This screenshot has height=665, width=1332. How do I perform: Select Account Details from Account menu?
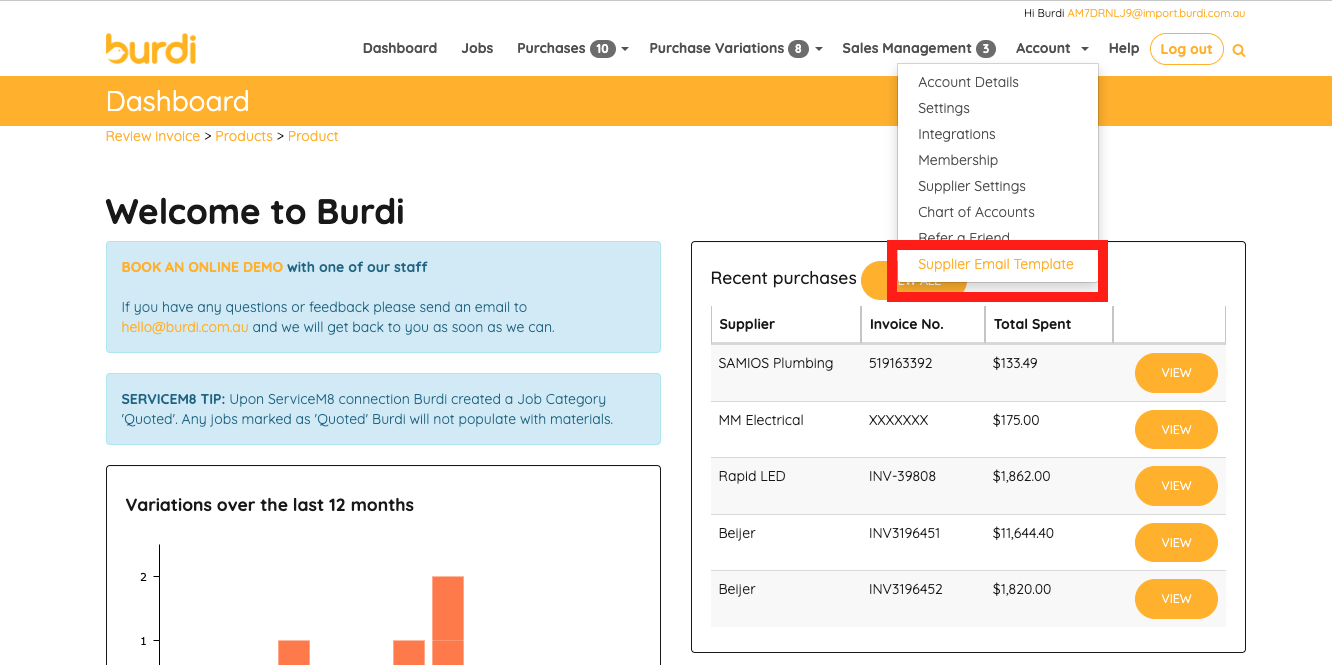[x=968, y=82]
